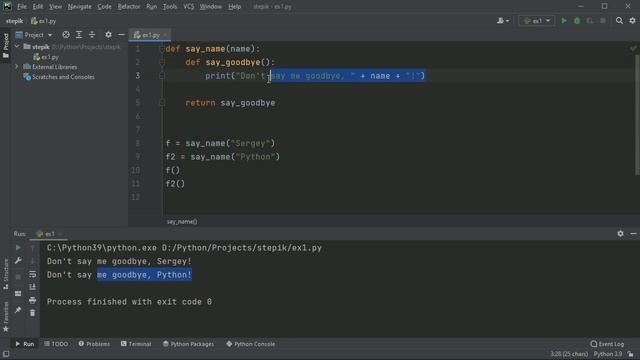Click Collapse All in Project panel
Viewport: 640px width, 360px height.
pyautogui.click(x=92, y=35)
